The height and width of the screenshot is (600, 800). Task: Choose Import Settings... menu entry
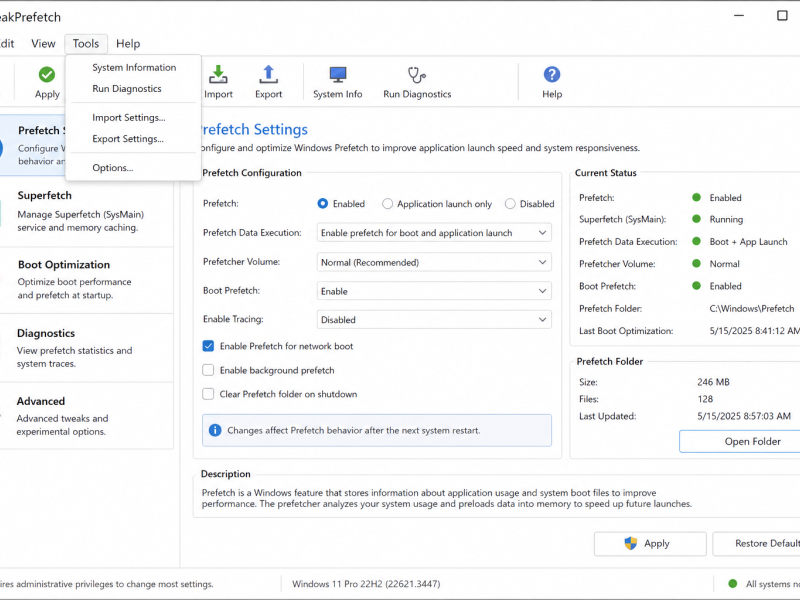point(133,117)
